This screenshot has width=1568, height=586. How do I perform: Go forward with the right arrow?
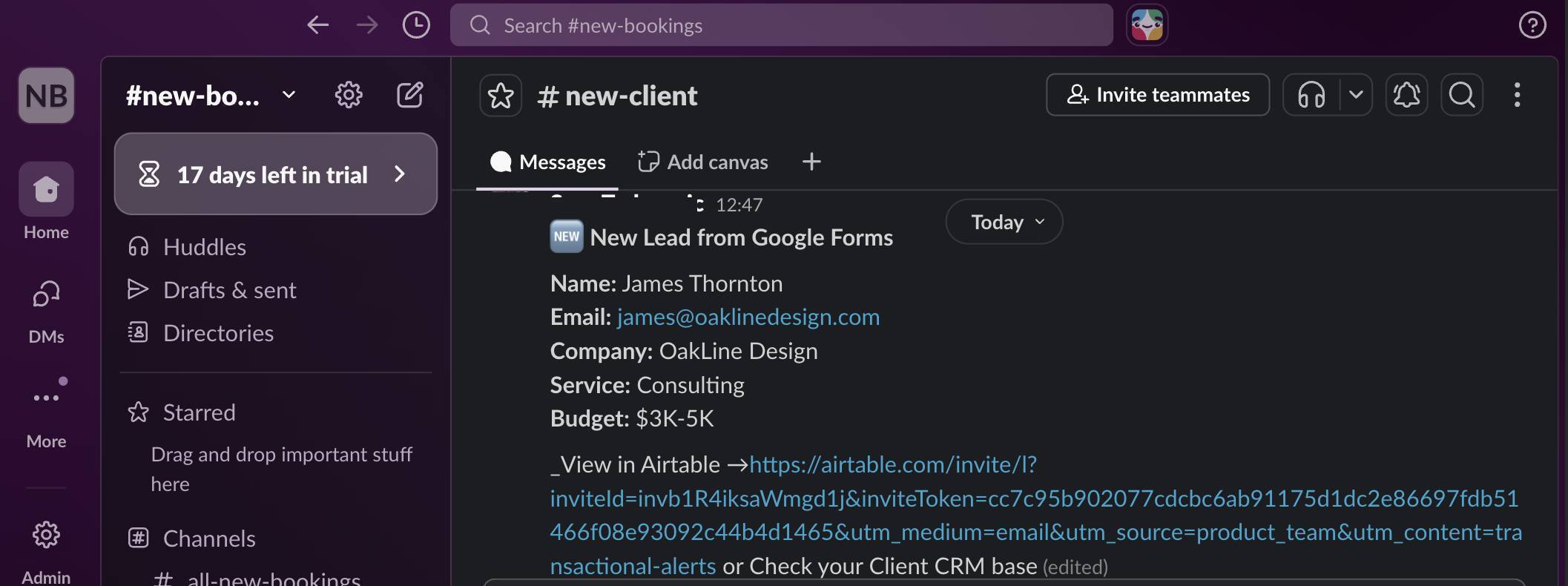pos(367,25)
